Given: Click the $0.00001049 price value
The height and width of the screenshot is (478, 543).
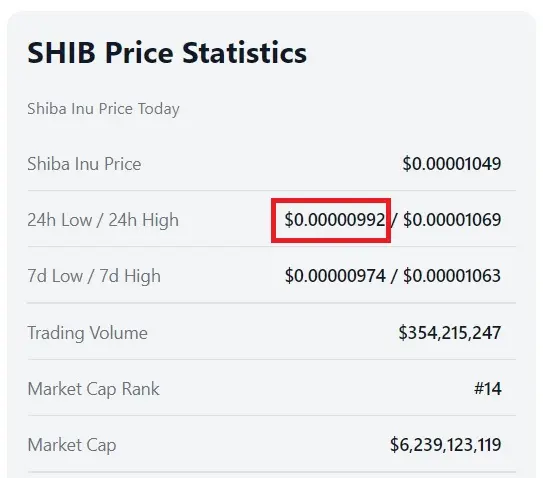Looking at the screenshot, I should 452,163.
